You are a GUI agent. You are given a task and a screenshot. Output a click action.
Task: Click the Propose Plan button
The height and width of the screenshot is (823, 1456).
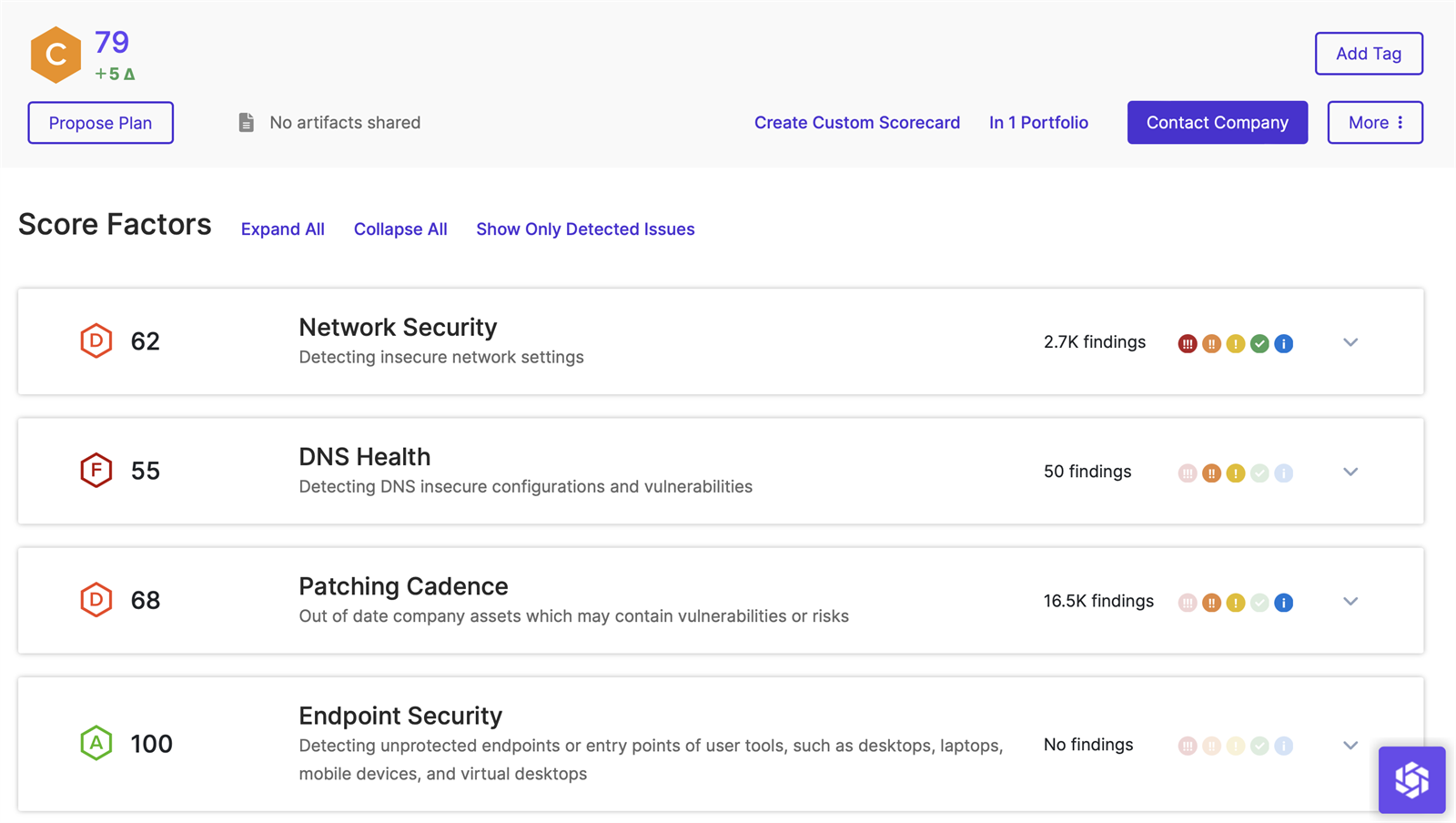[100, 122]
